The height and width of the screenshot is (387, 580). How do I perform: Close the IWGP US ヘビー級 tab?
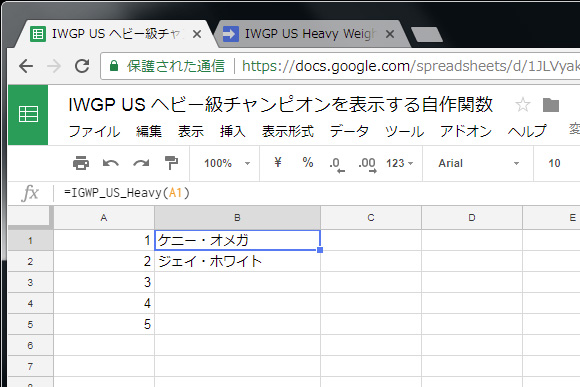click(197, 34)
